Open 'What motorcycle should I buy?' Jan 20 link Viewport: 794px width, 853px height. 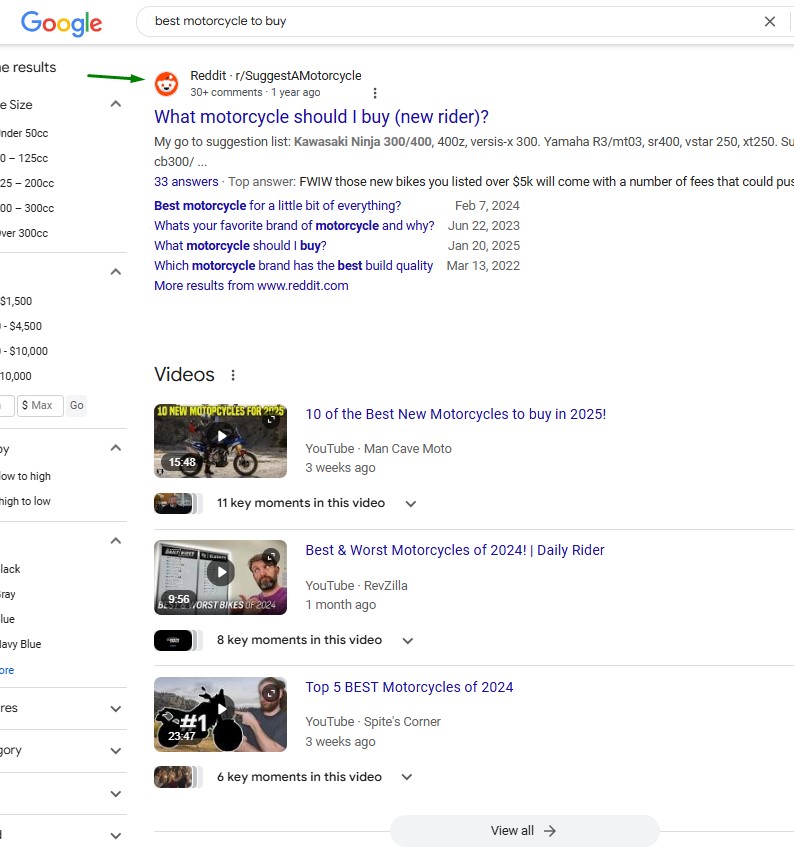coord(240,246)
